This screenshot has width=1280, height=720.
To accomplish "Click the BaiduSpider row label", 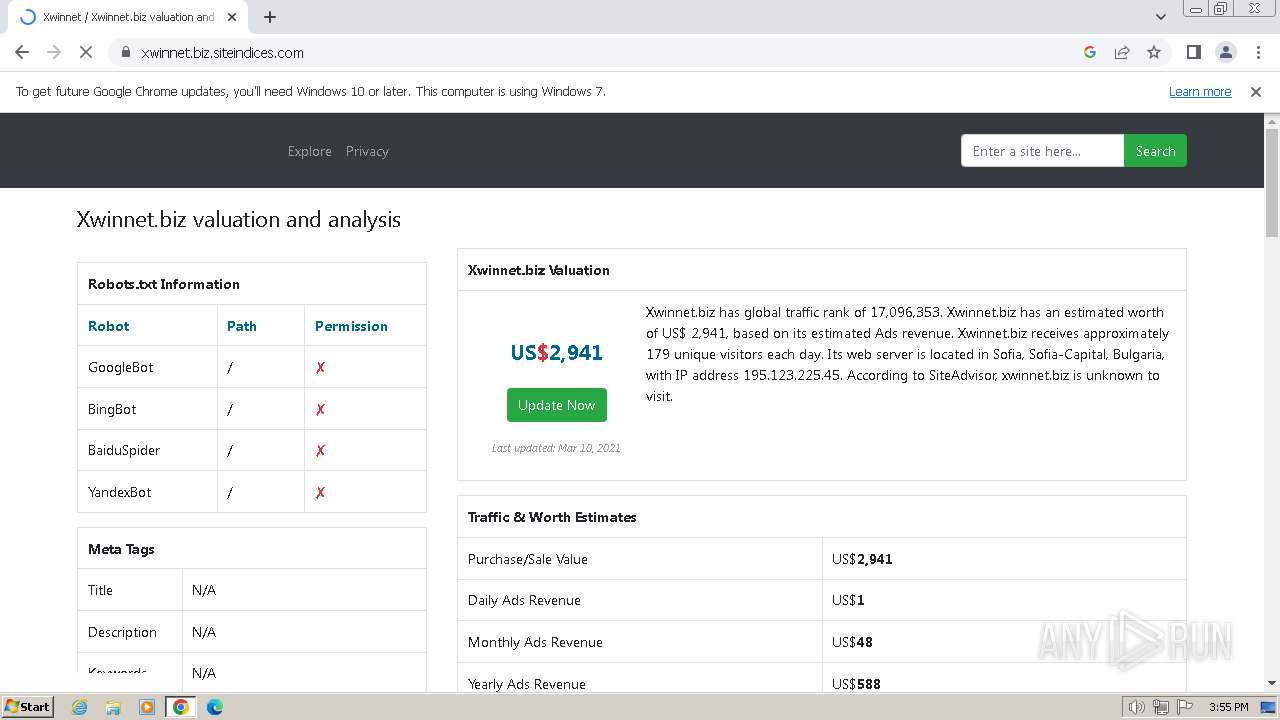I will (124, 450).
